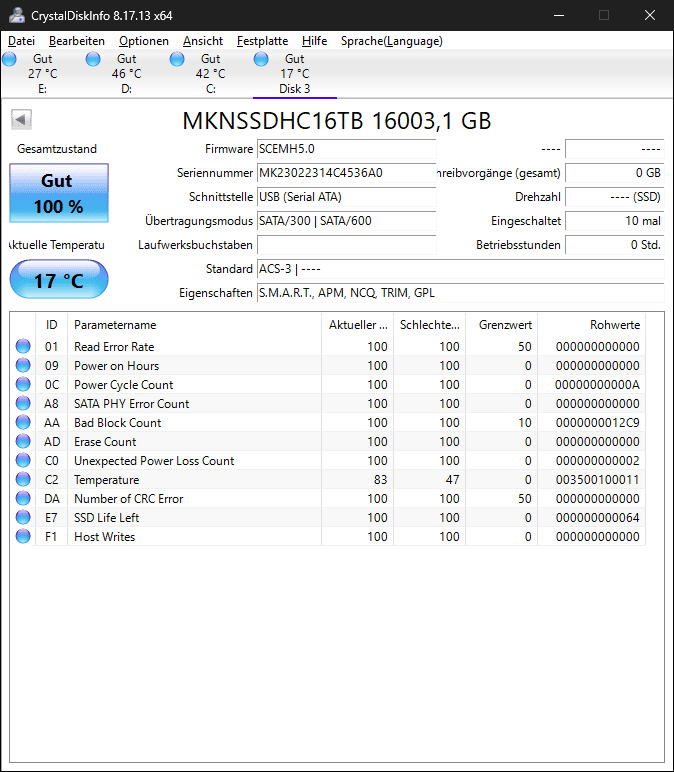The height and width of the screenshot is (772, 674).
Task: Select the SSD Life Left parameter name
Action: 106,517
